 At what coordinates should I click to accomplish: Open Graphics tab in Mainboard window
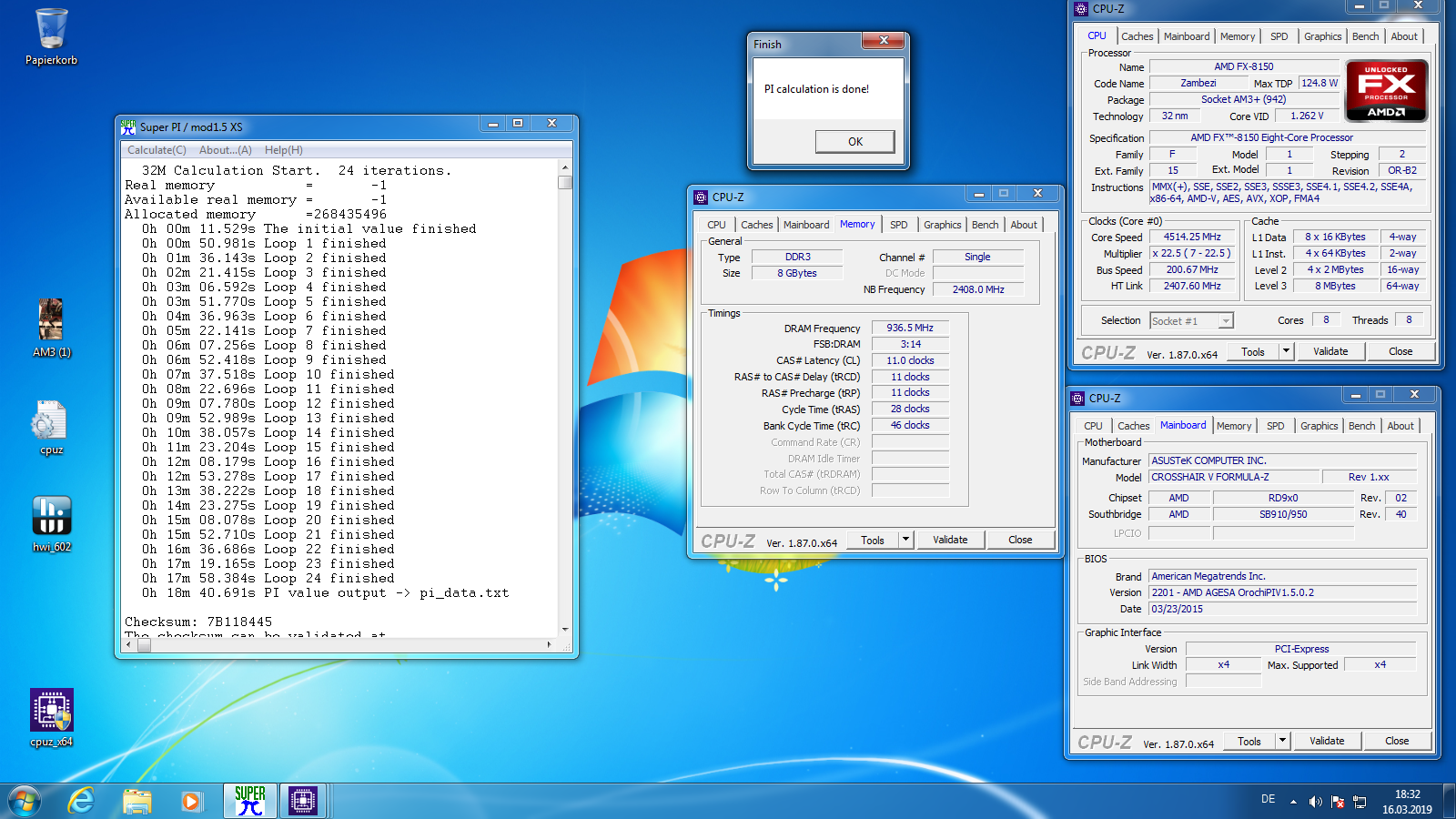click(x=1319, y=426)
